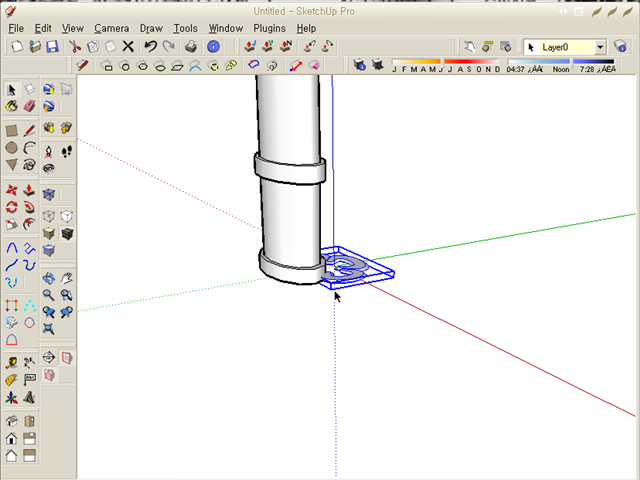Click the New file icon
This screenshot has height=480, width=640.
[17, 47]
